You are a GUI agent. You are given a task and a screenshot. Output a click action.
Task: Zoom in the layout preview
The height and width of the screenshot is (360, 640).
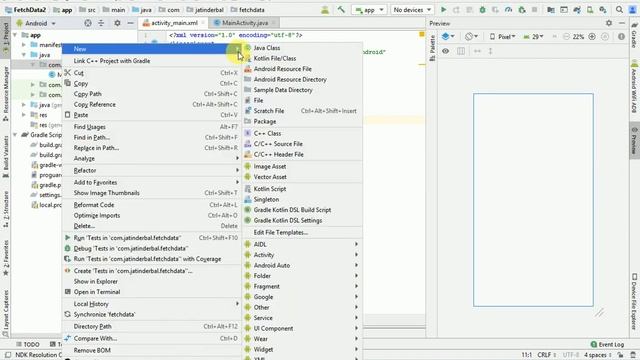(x=592, y=37)
